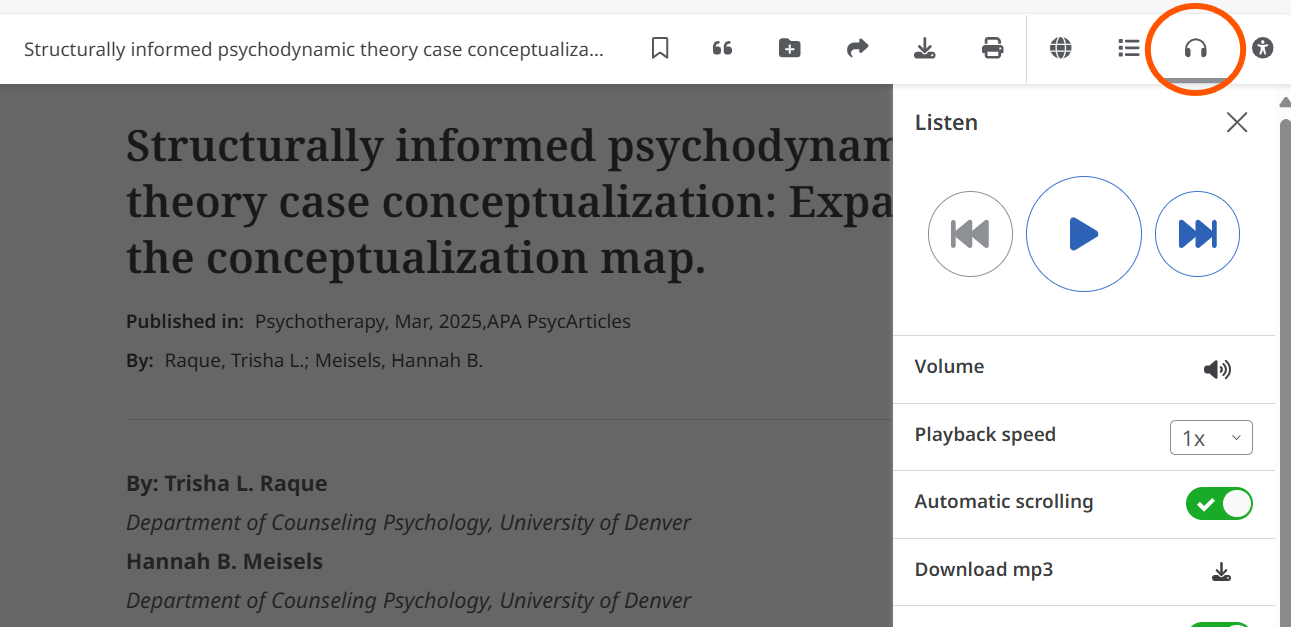Open the Playback speed dropdown

pyautogui.click(x=1211, y=437)
